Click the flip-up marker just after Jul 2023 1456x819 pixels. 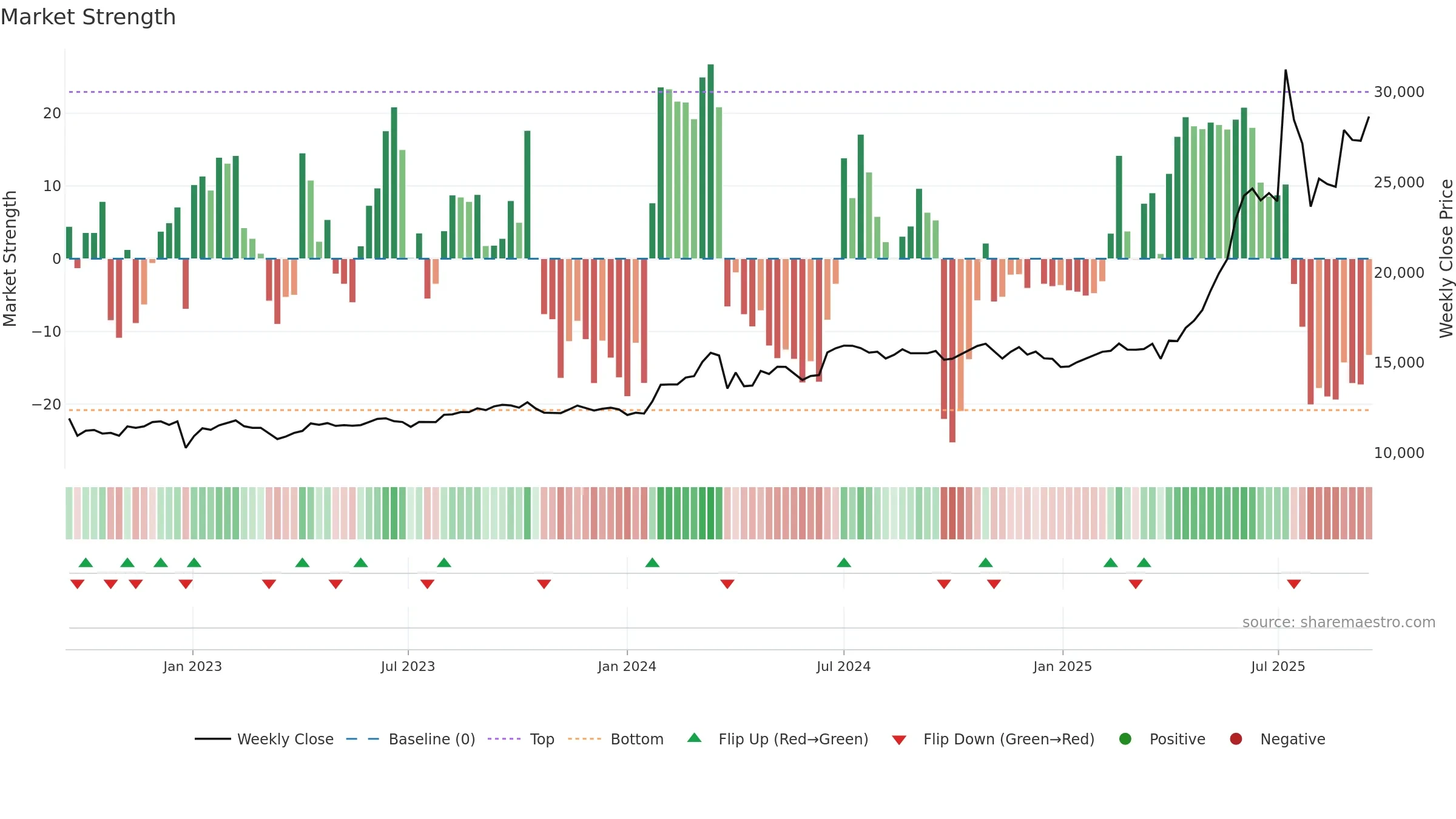click(x=444, y=562)
